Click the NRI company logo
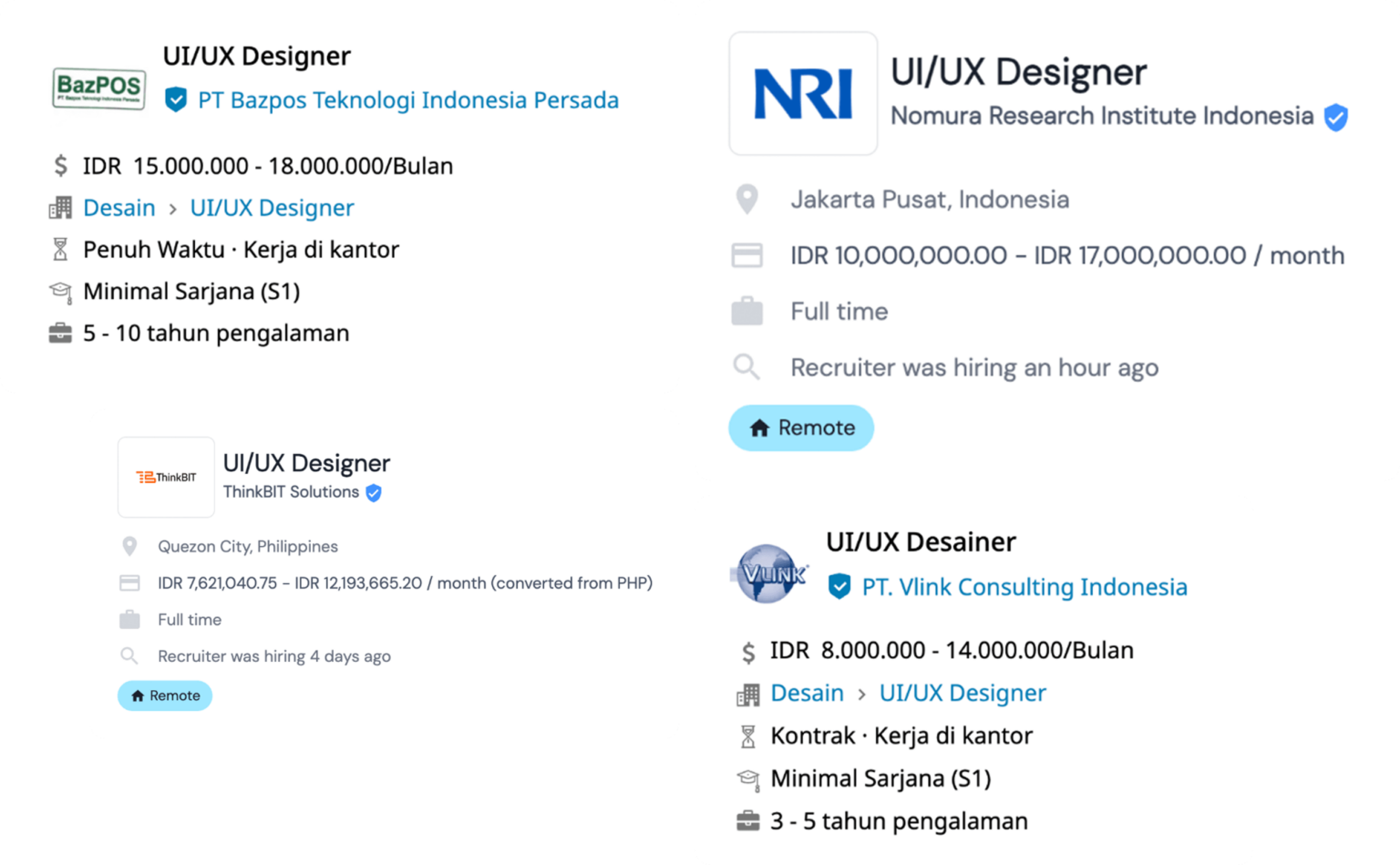 tap(803, 92)
